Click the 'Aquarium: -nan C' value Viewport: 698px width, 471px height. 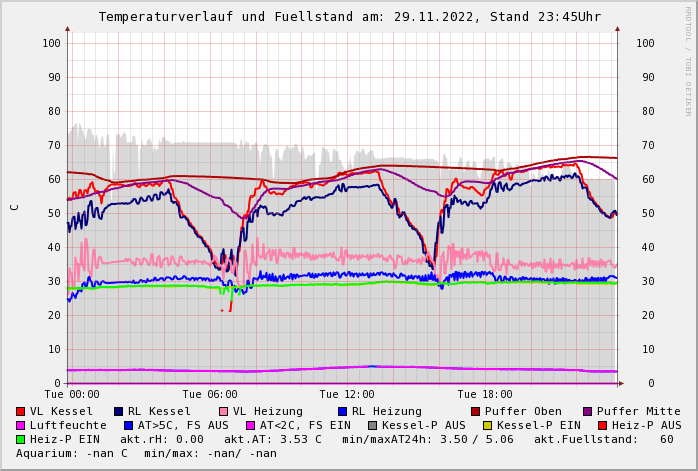72,453
